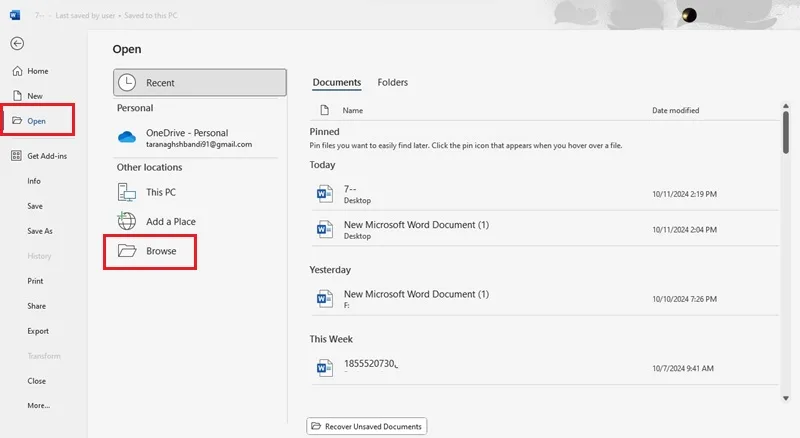Click the Home house icon
800x438 pixels.
(17, 71)
